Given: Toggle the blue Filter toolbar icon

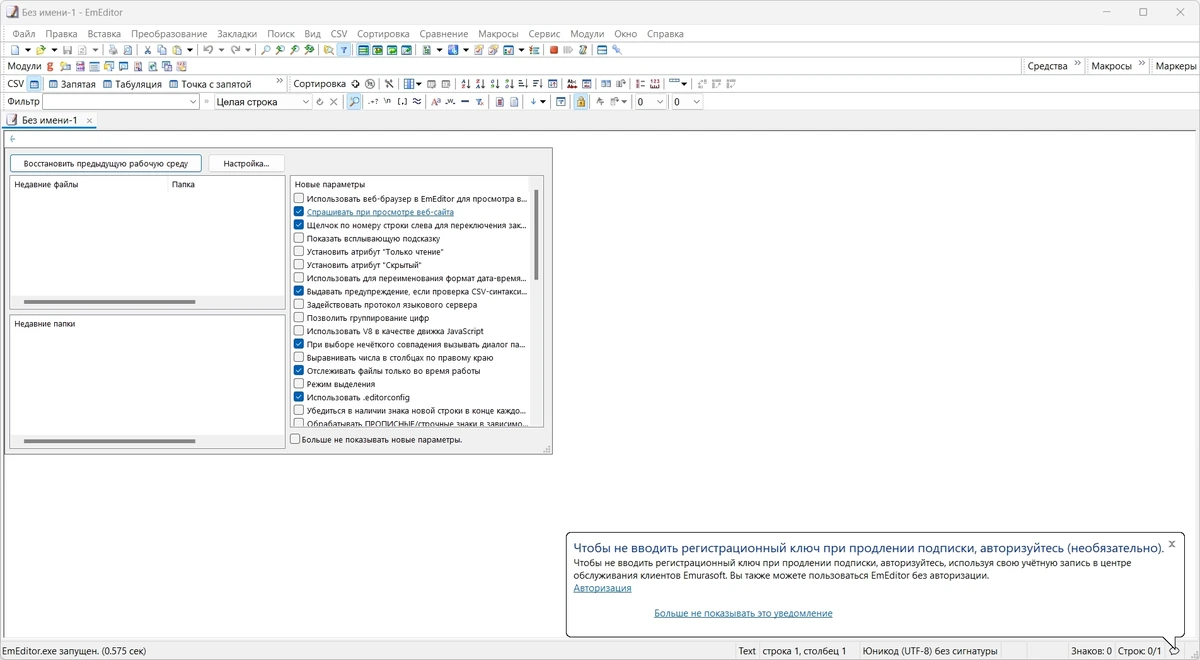Looking at the screenshot, I should [344, 49].
